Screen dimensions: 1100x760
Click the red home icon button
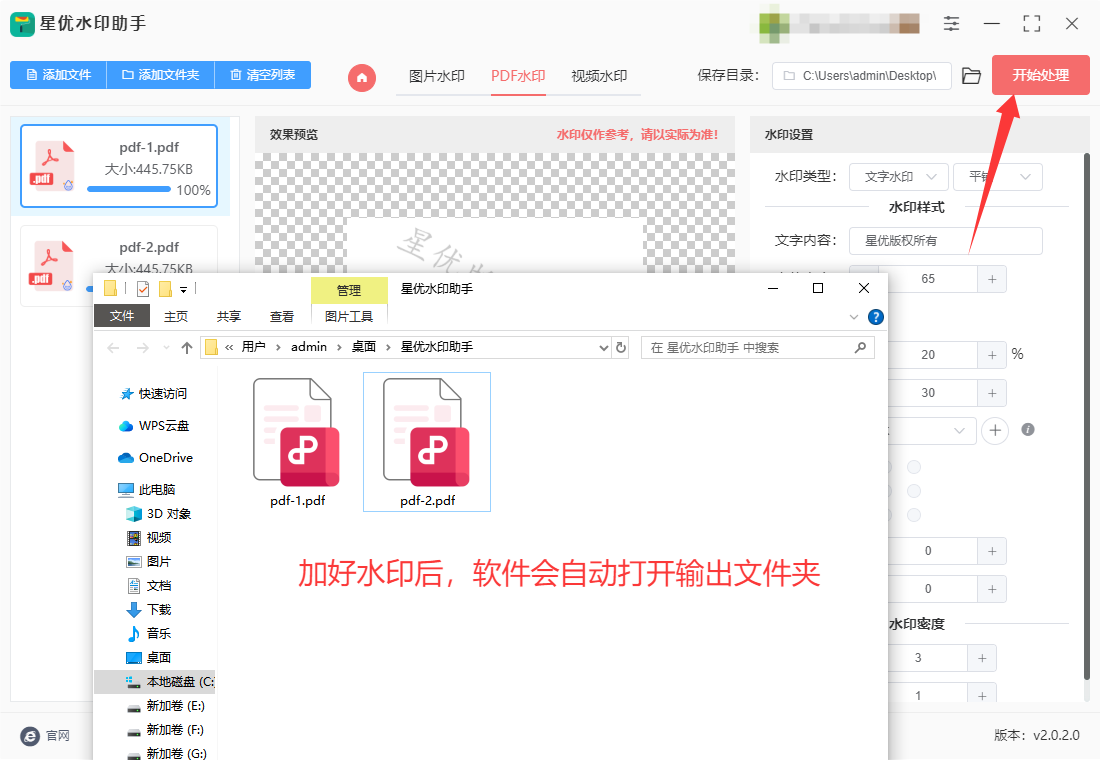pos(362,77)
